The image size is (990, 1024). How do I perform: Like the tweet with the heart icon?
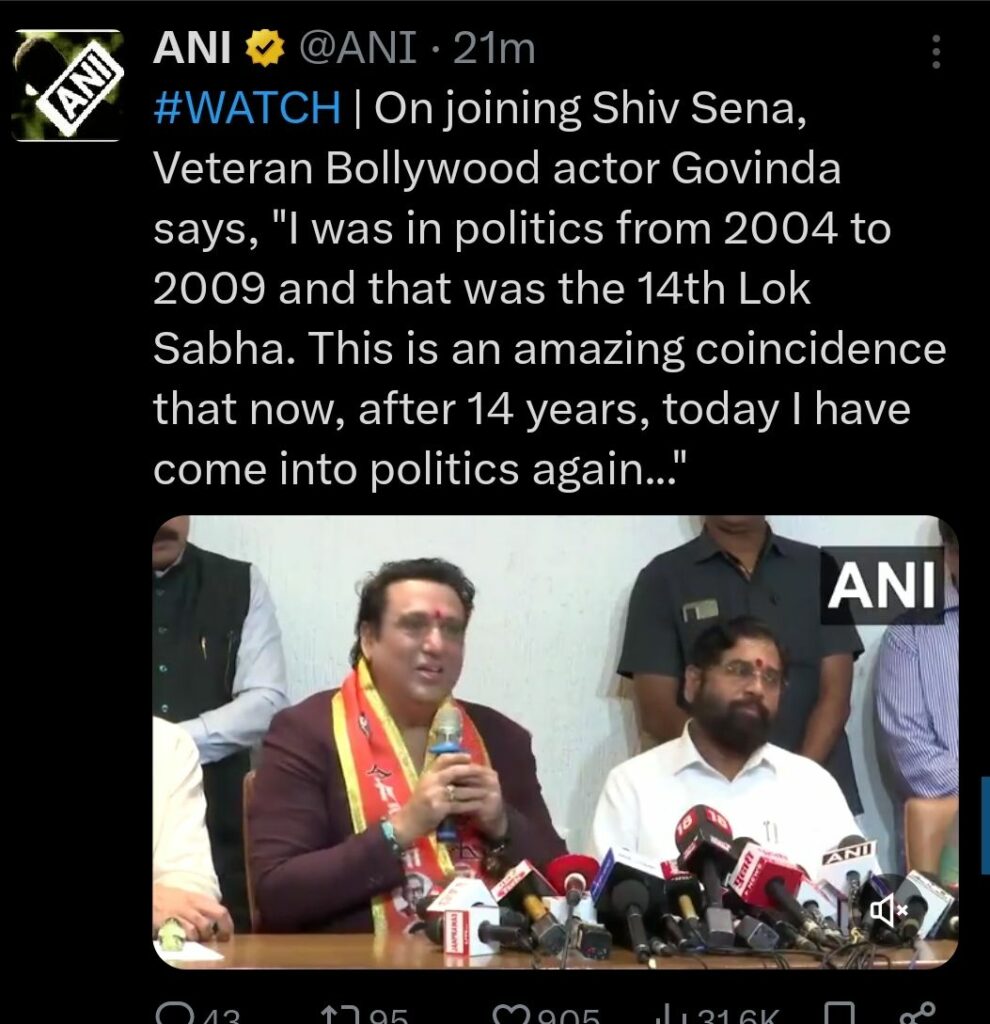(x=511, y=1012)
